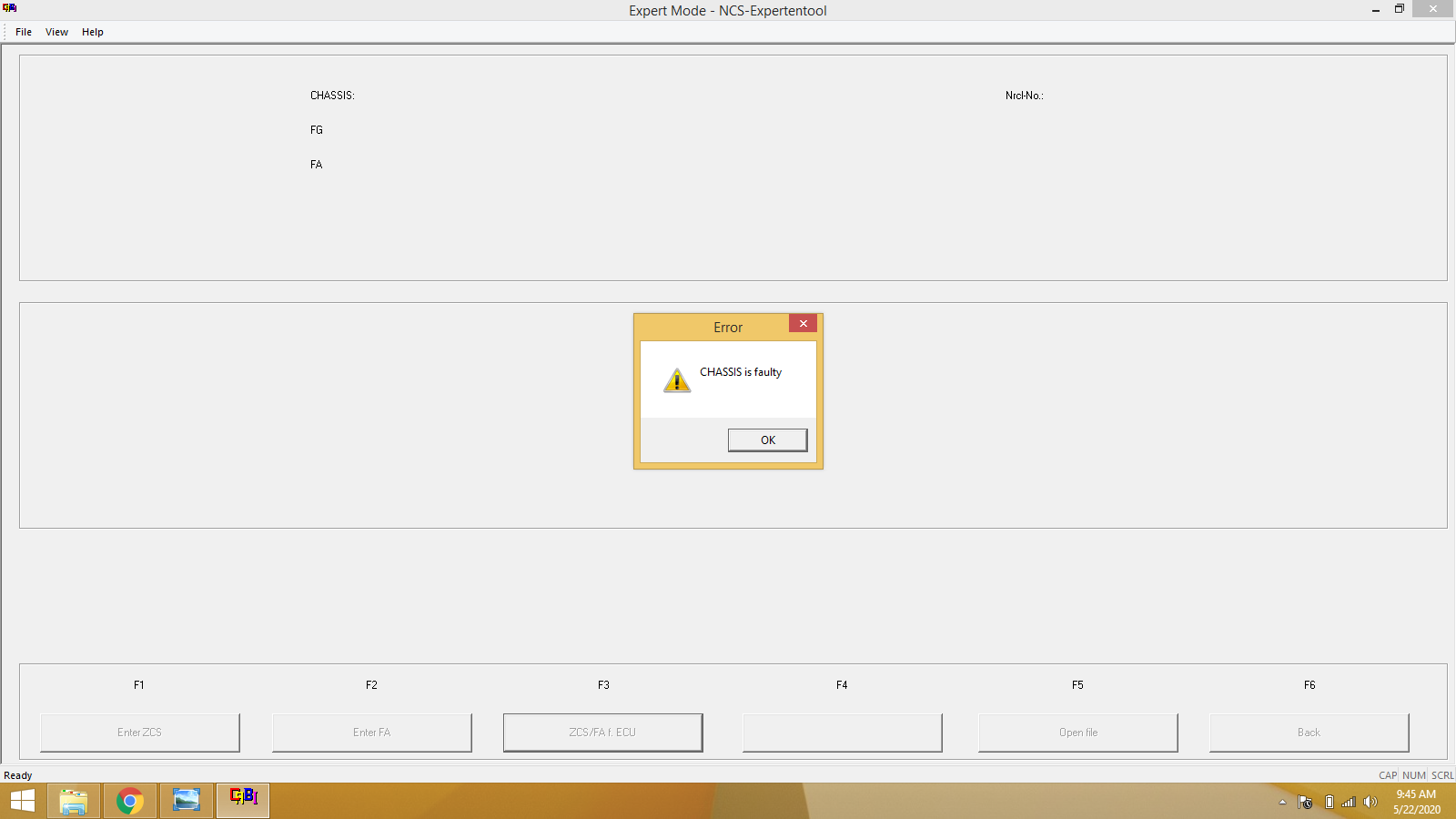The image size is (1456, 819).
Task: Open the Windows Start menu
Action: [x=23, y=801]
